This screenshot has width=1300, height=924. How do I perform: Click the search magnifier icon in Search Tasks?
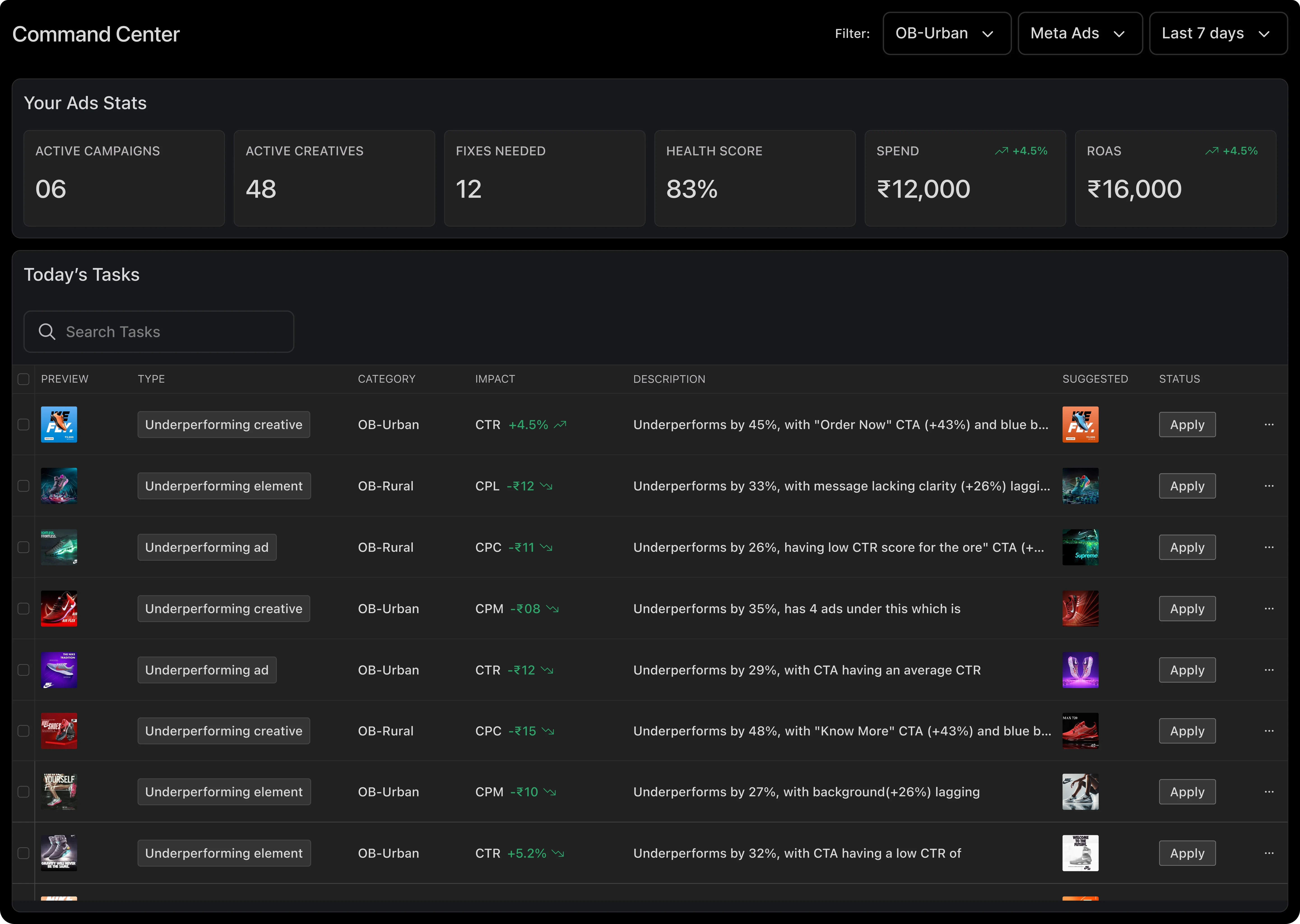(47, 332)
